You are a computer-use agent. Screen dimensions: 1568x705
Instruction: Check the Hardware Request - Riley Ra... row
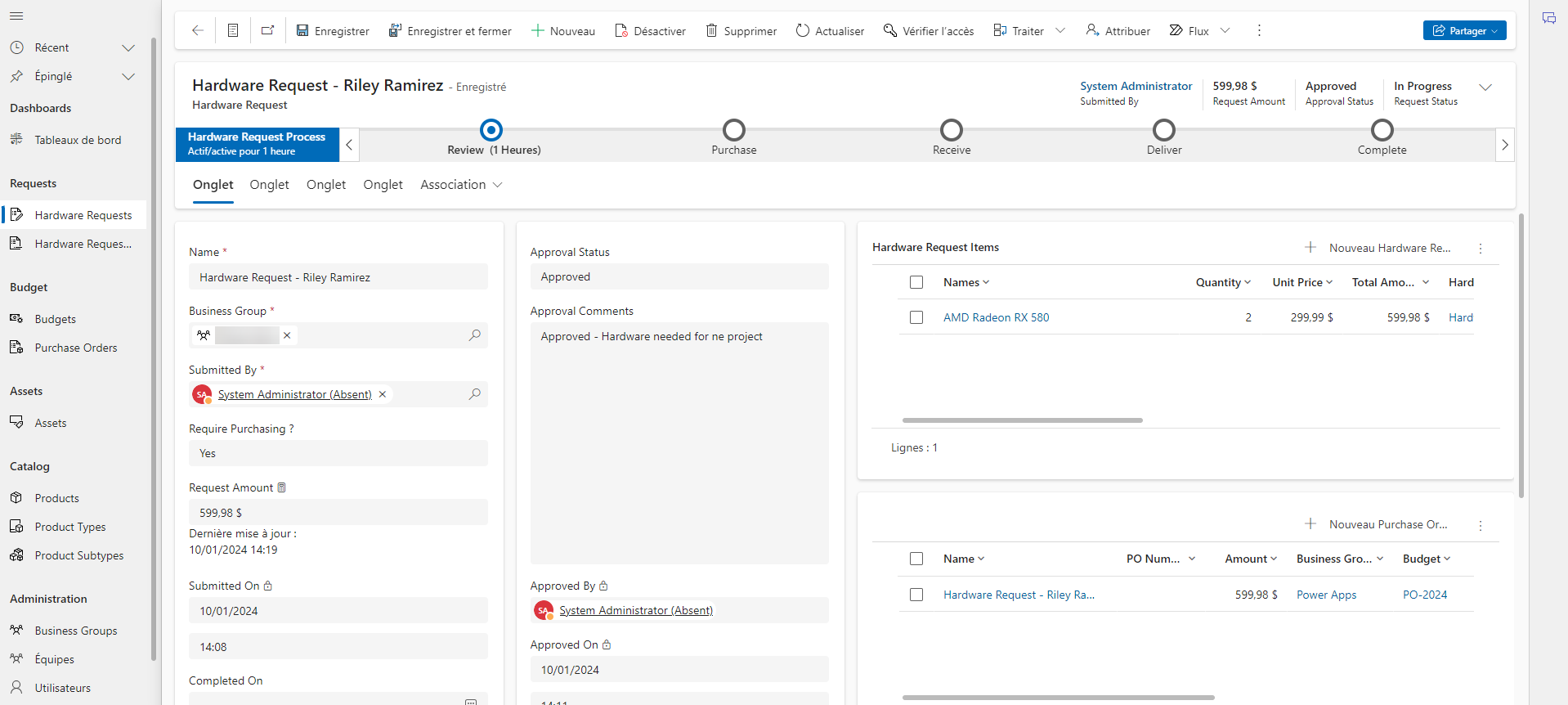click(x=916, y=595)
